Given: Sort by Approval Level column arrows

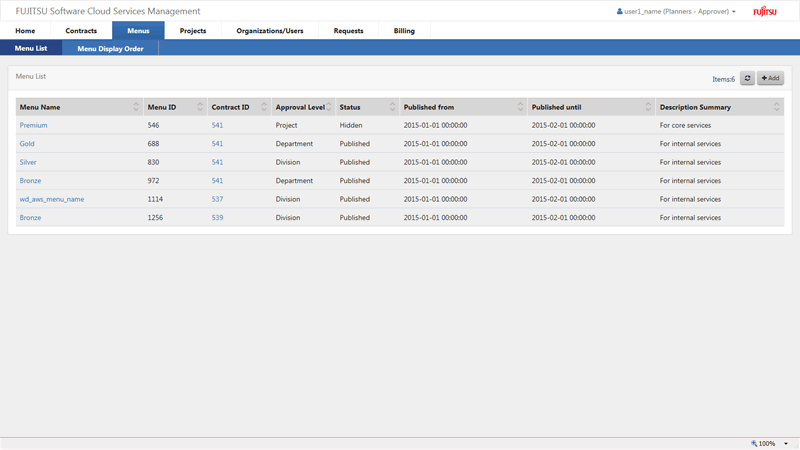Looking at the screenshot, I should pyautogui.click(x=329, y=107).
